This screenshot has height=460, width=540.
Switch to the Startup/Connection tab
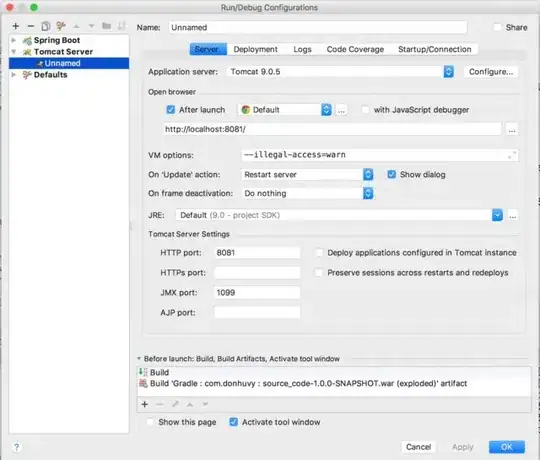(435, 49)
